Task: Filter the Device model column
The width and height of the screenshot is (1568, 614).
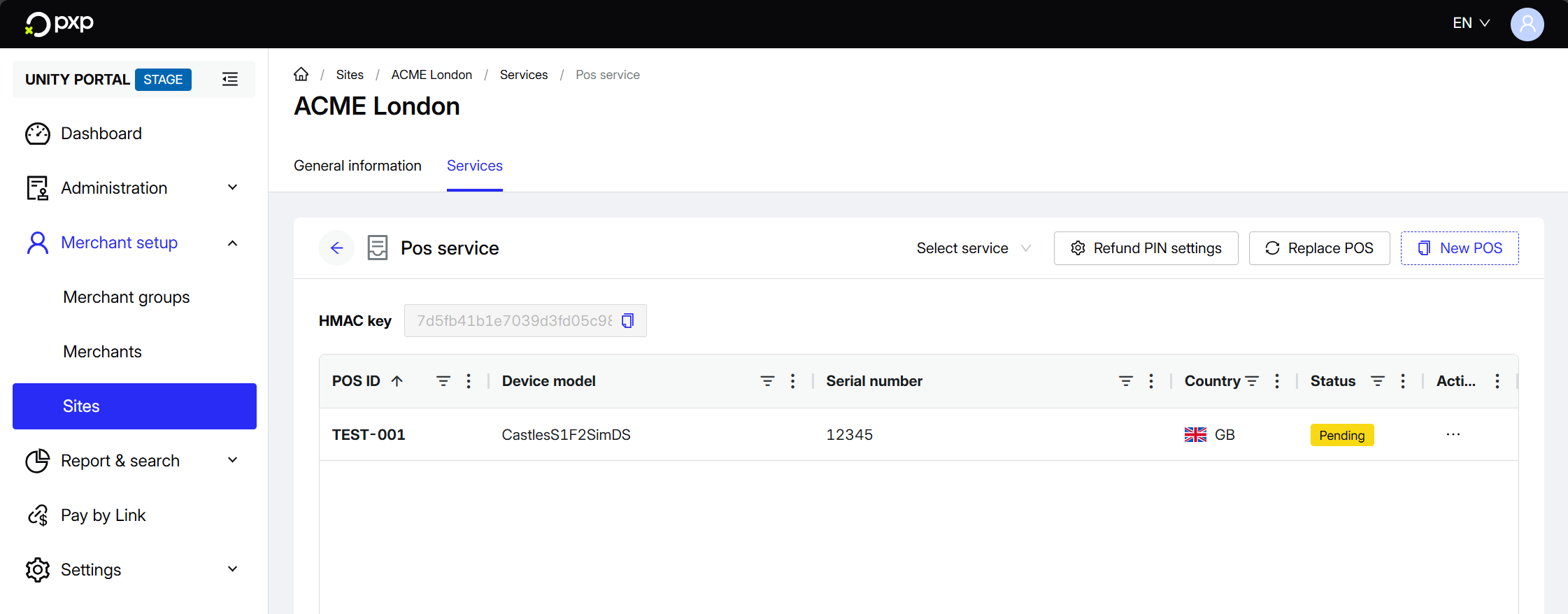Action: [x=767, y=381]
